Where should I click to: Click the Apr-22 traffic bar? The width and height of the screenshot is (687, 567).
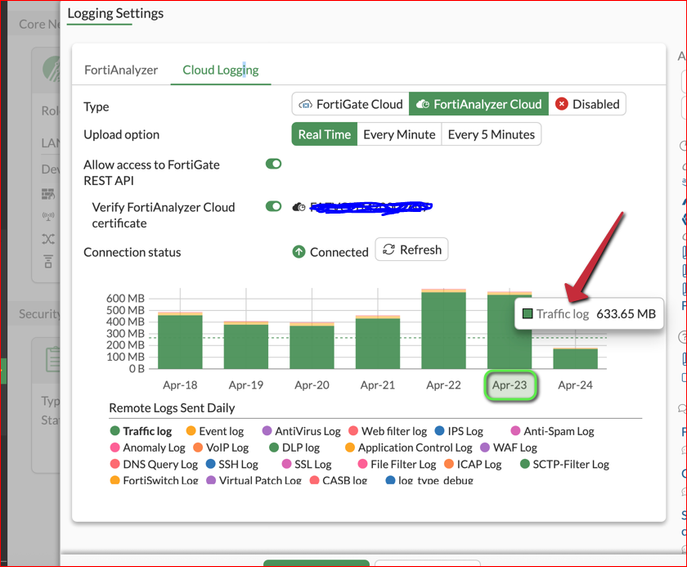(x=443, y=330)
